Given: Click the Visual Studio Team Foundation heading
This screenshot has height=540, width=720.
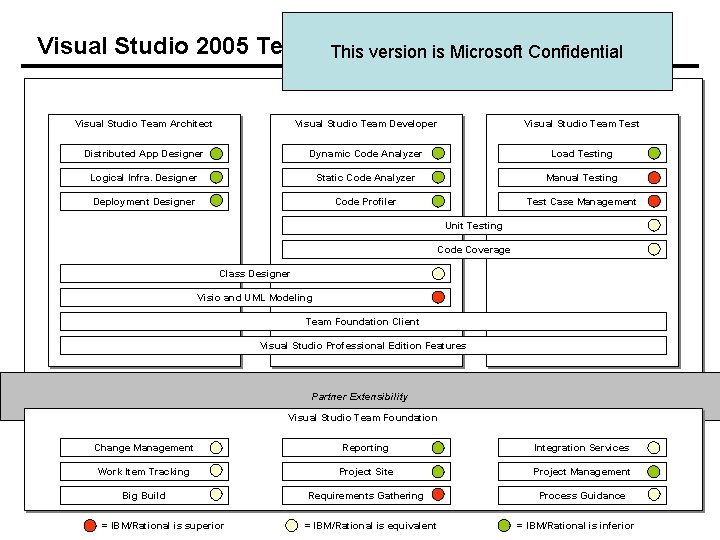Looking at the screenshot, I should pos(362,417).
